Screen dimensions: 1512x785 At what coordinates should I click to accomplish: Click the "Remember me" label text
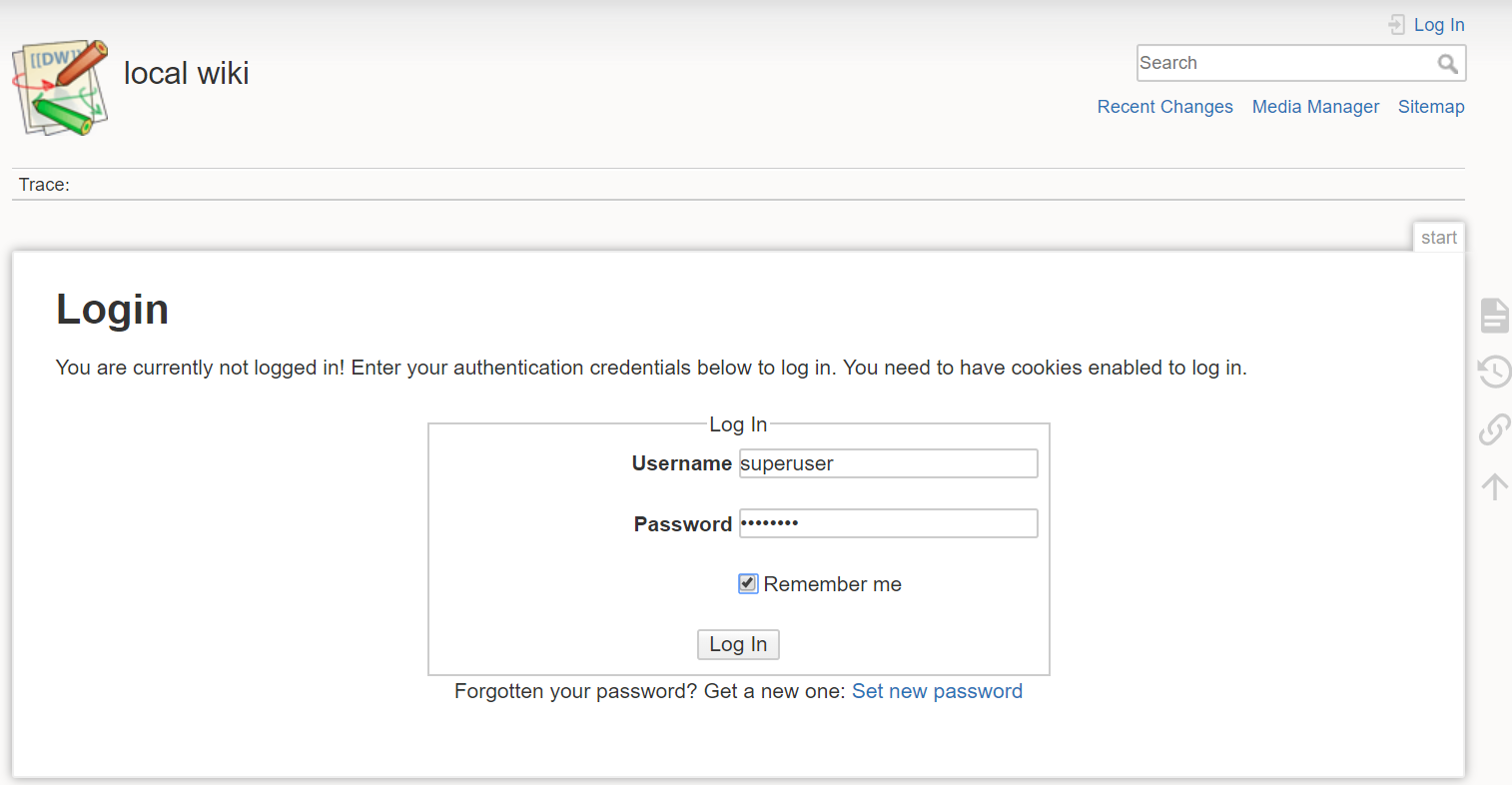coord(832,584)
